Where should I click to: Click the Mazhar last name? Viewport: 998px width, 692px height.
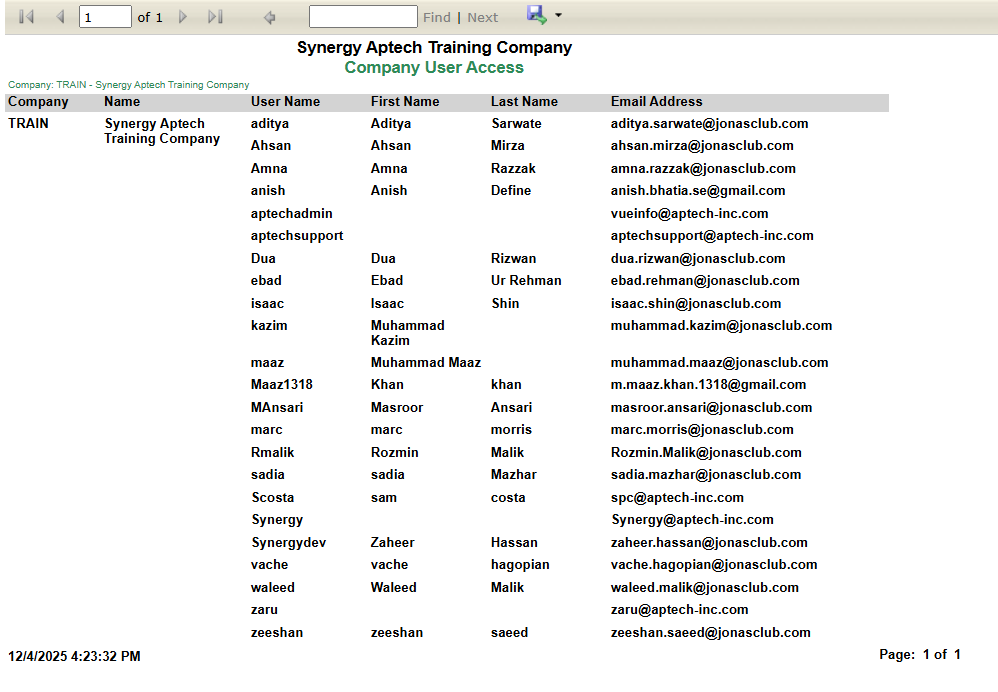pos(514,475)
